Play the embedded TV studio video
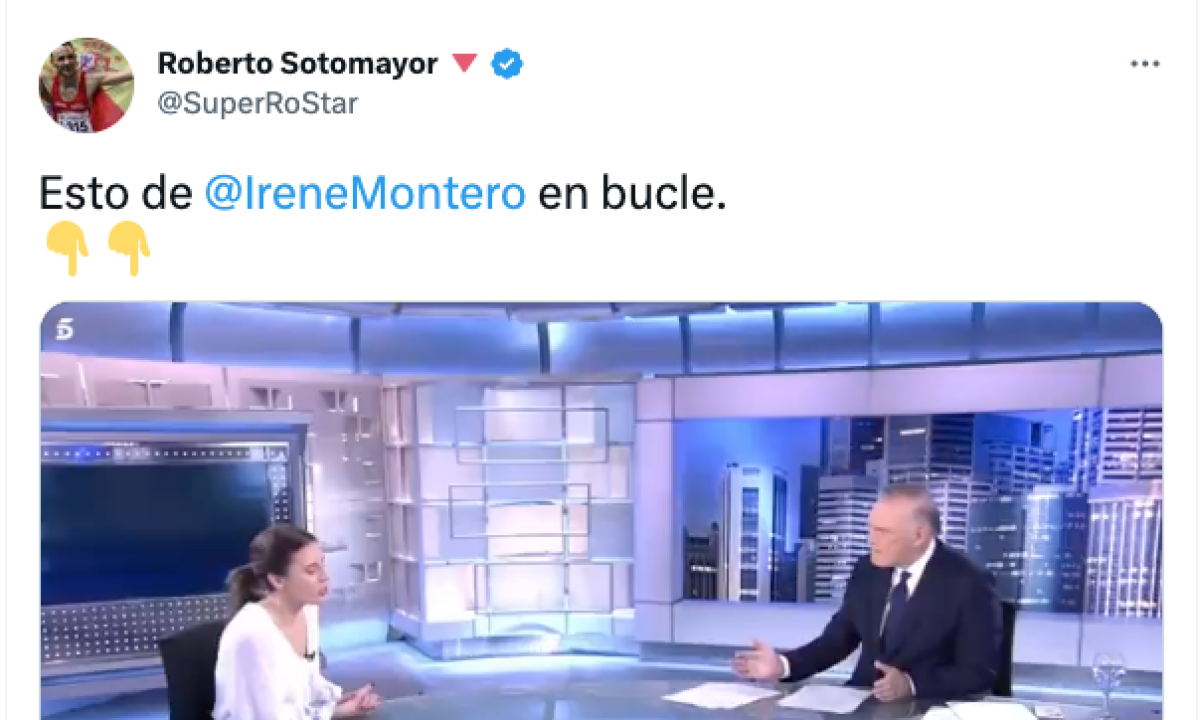The width and height of the screenshot is (1200, 720). tap(601, 511)
